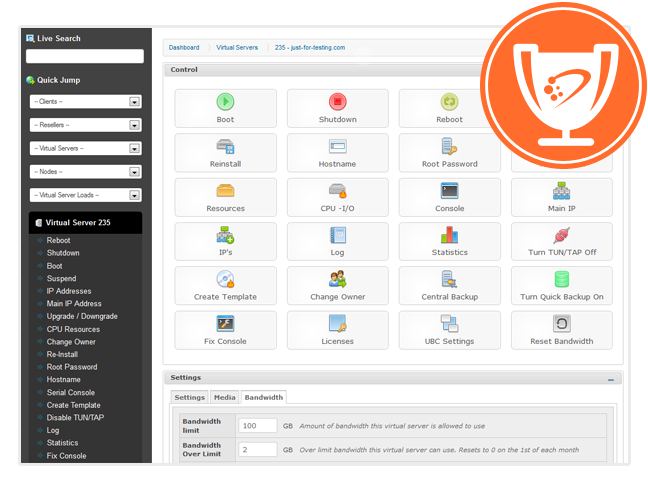Click Disable TUN/TAP sidebar link

pyautogui.click(x=75, y=418)
